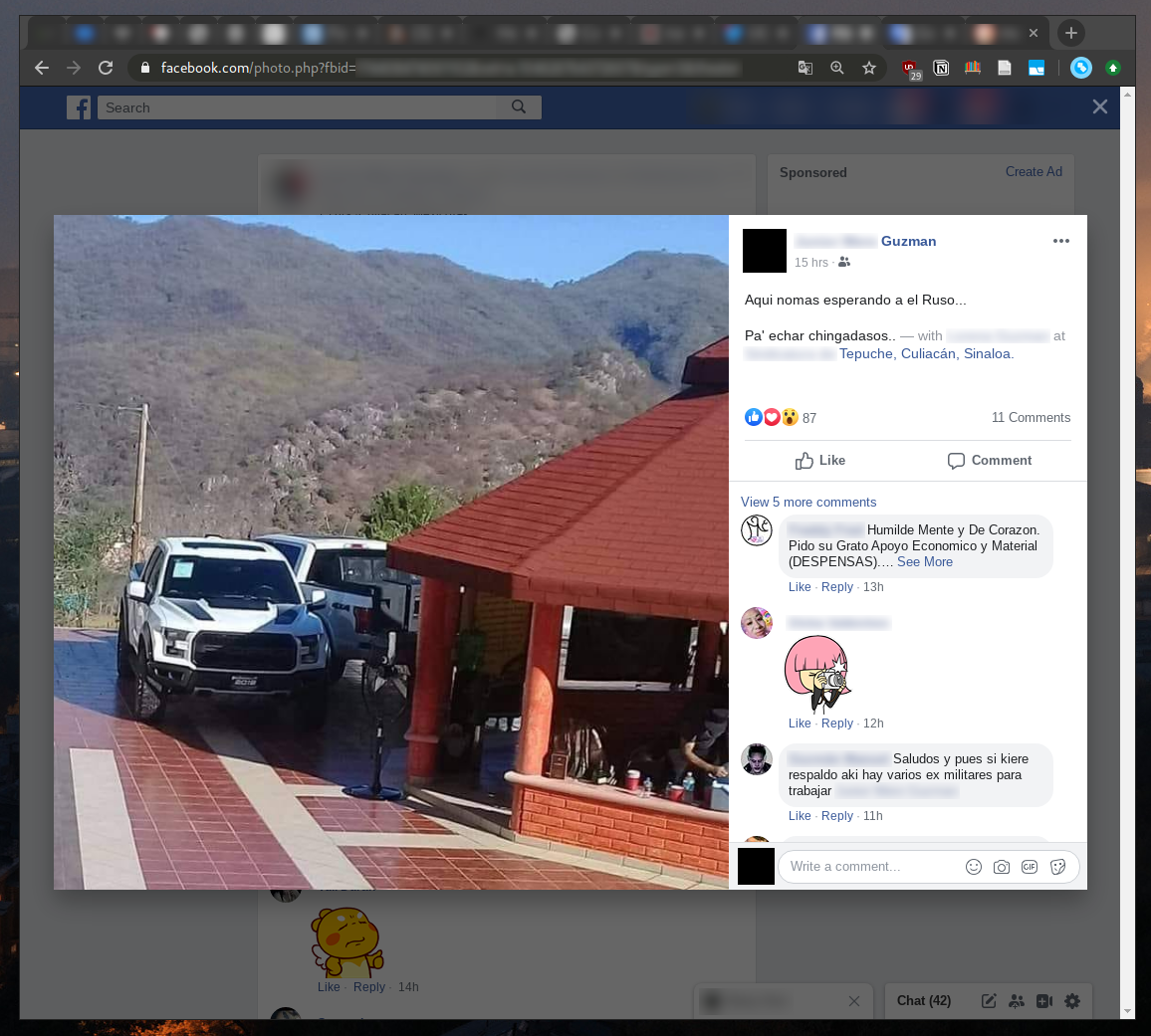The width and height of the screenshot is (1151, 1036).
Task: Open the document page extension icon
Action: [1005, 69]
